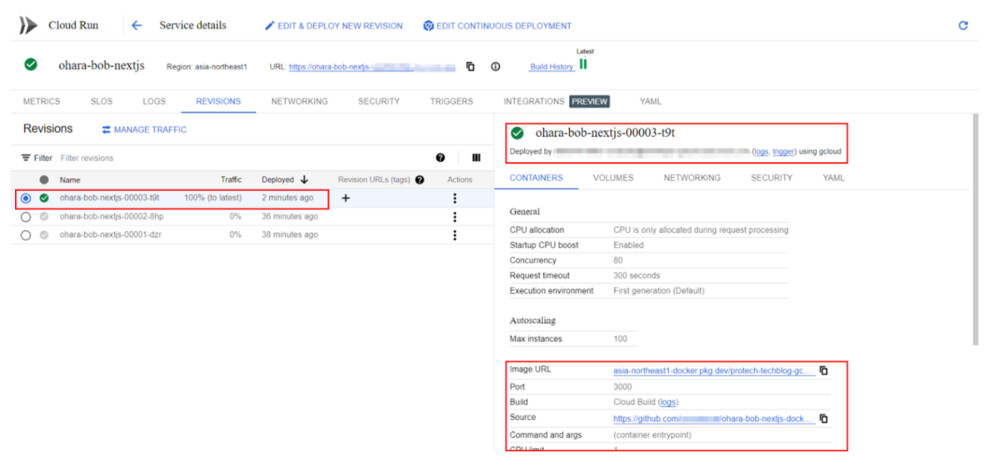Click the pencil Edit & Deploy icon
The image size is (1000, 465).
tap(270, 26)
